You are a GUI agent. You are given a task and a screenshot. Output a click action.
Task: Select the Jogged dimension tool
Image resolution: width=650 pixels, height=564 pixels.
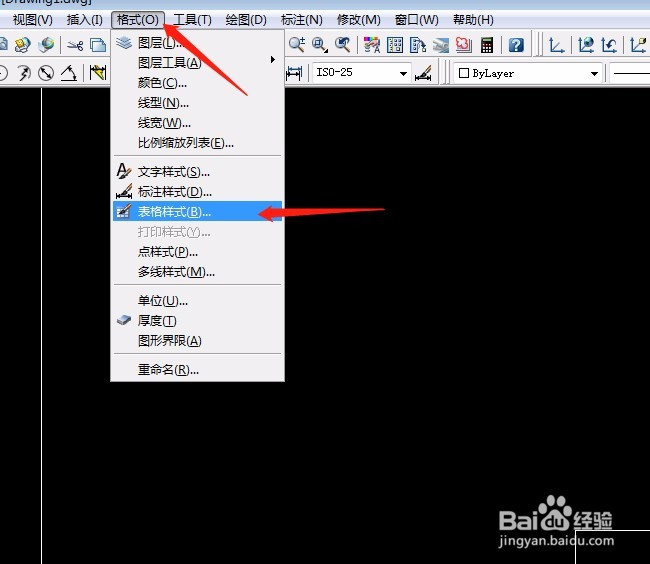point(24,73)
